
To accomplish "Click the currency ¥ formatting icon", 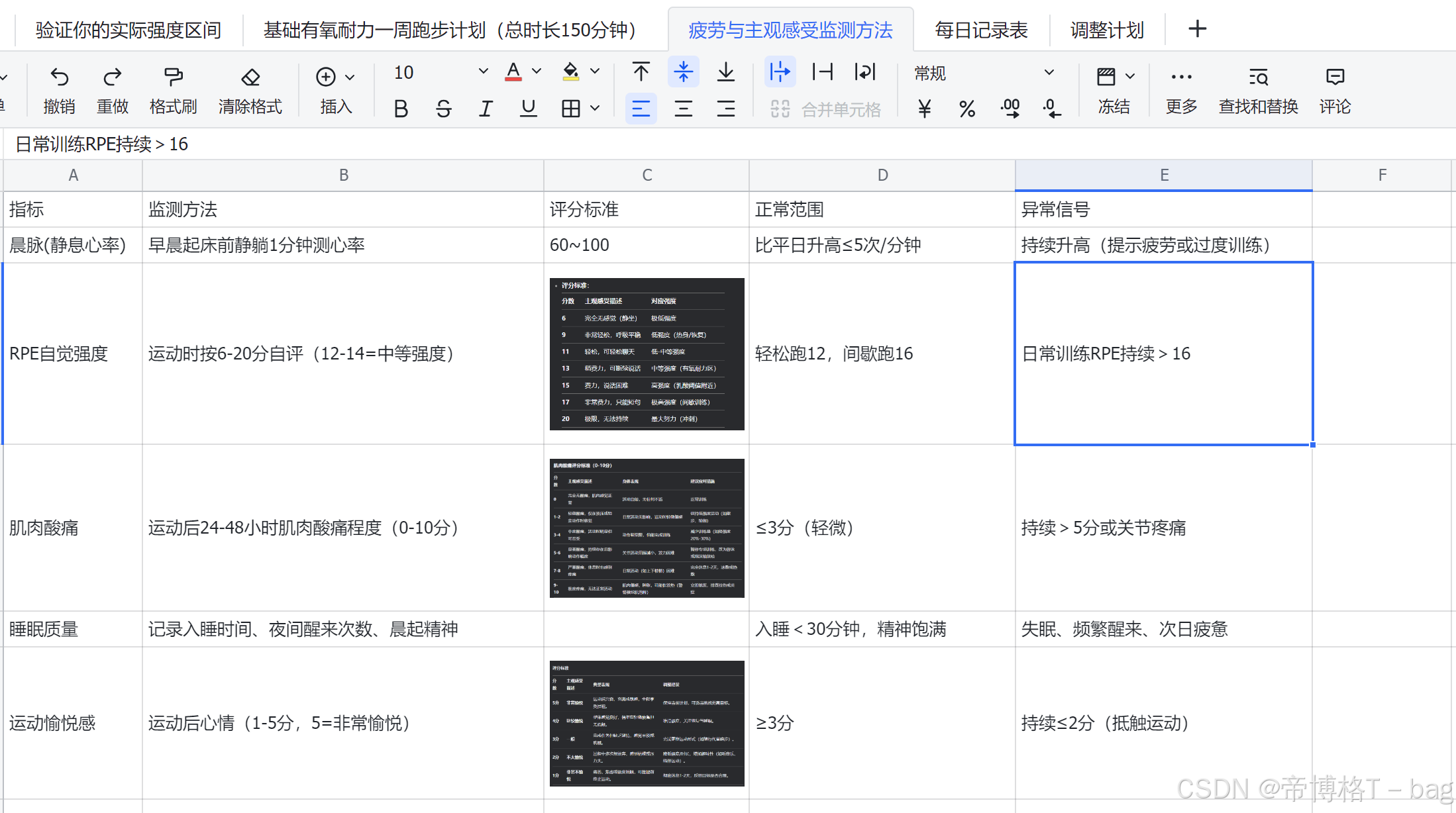I will click(x=925, y=109).
